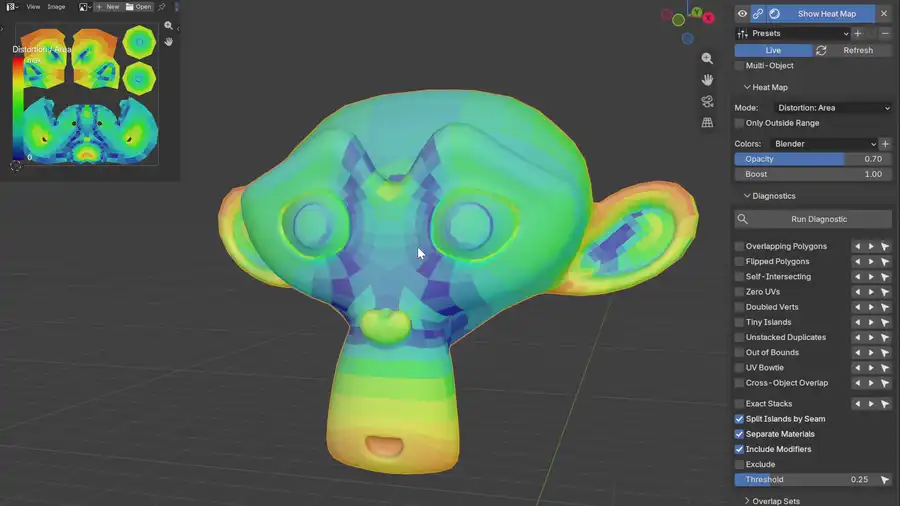This screenshot has width=900, height=506.
Task: Open Colors dropdown set to Blender
Action: point(823,144)
